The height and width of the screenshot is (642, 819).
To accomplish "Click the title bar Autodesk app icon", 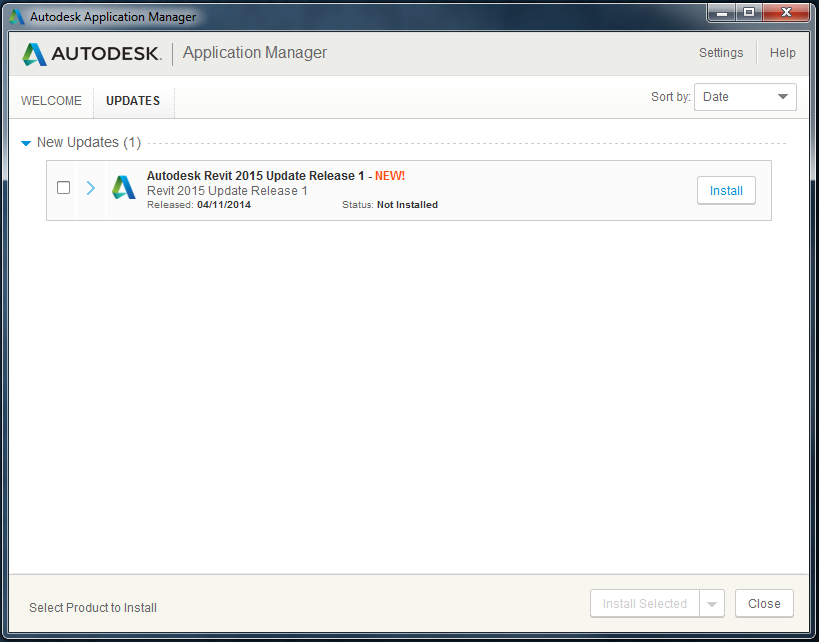I will point(17,17).
